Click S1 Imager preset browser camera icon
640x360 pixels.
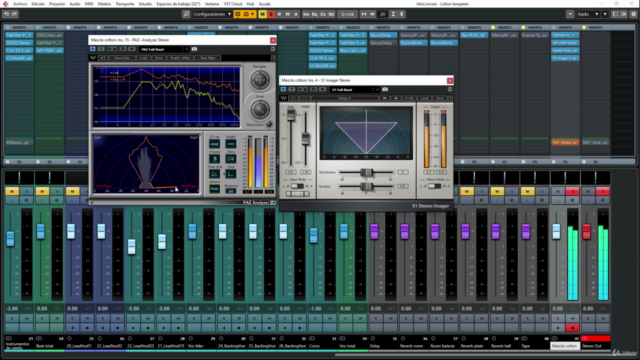click(385, 89)
